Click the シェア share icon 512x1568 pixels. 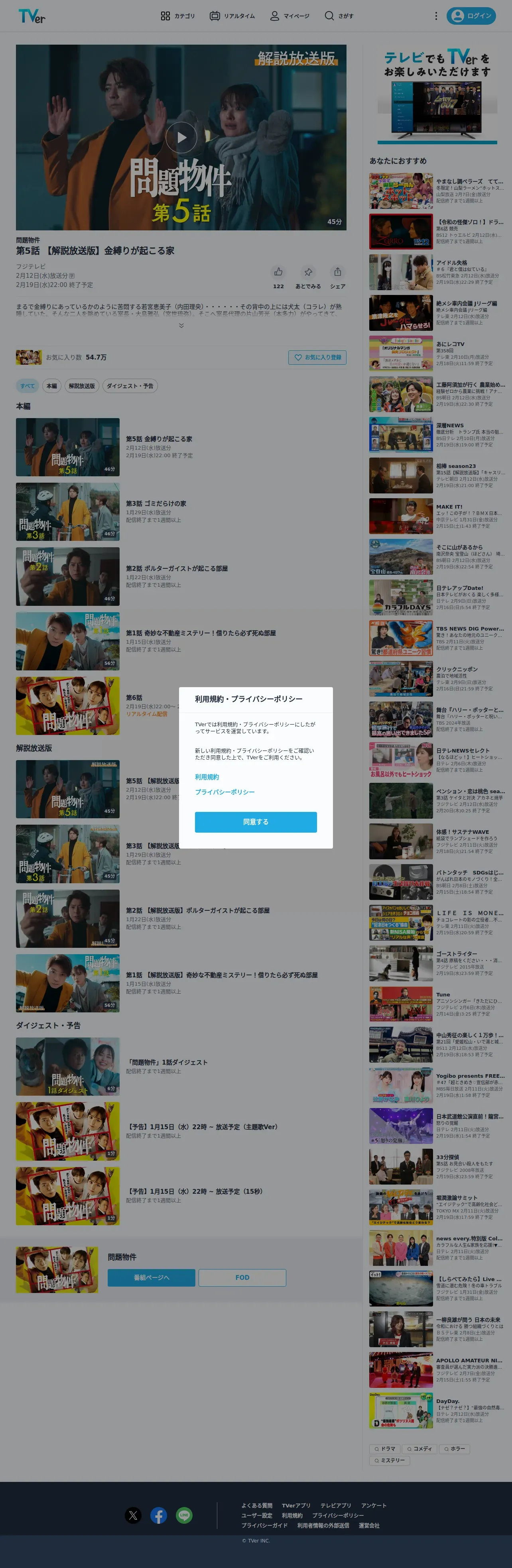(337, 272)
